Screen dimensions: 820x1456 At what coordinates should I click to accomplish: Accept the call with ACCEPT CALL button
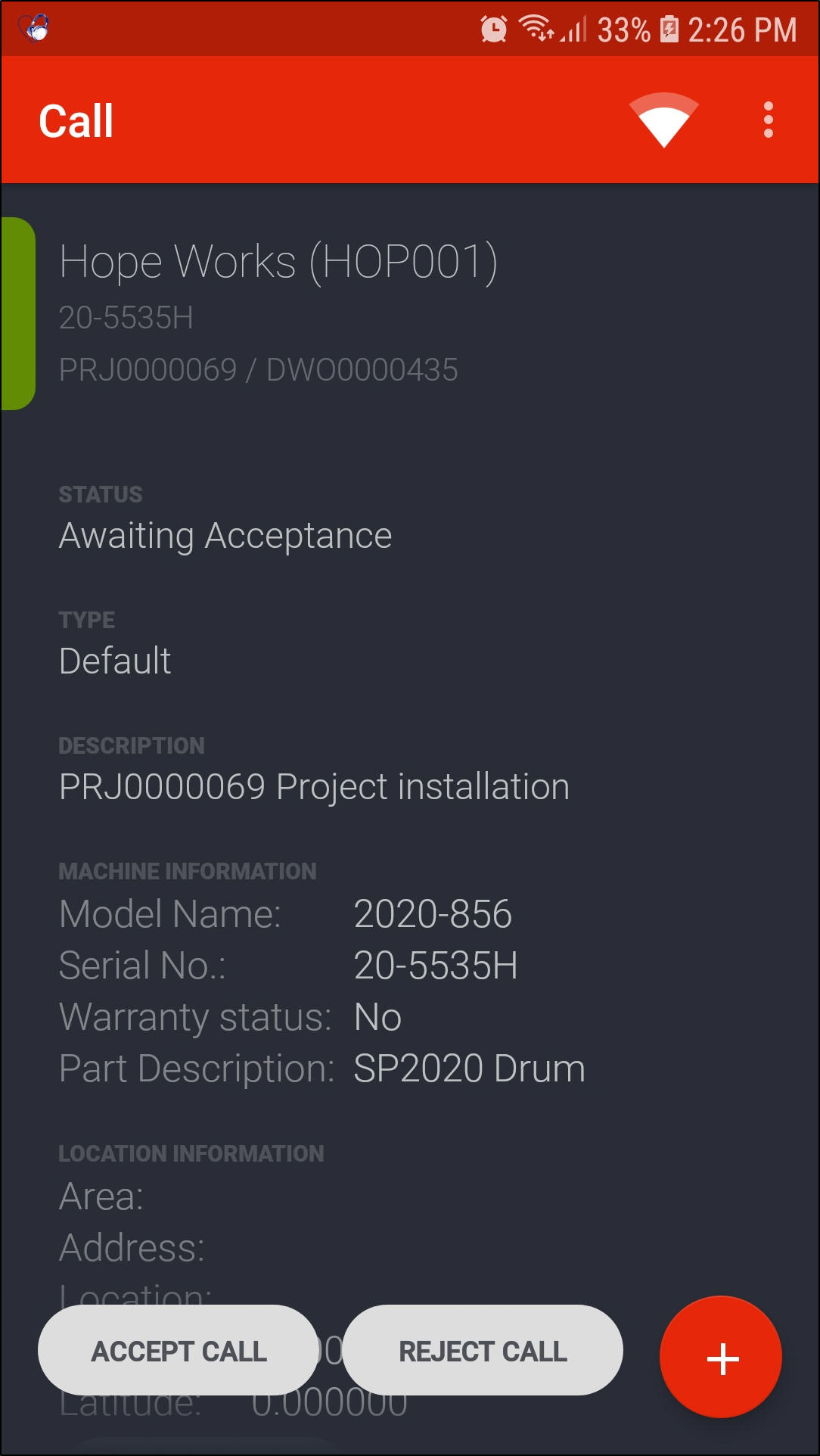click(179, 1350)
